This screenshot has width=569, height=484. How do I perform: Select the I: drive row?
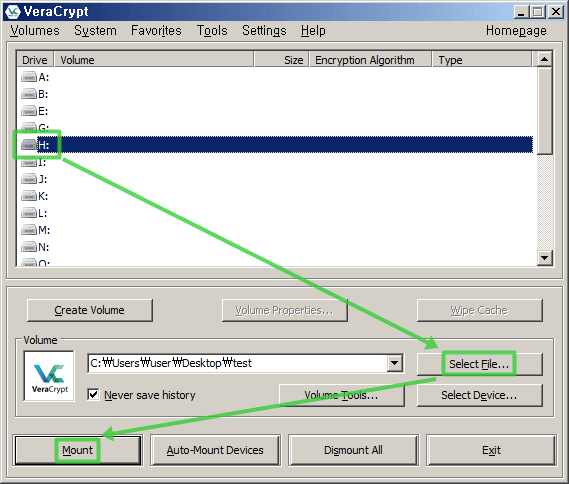(x=275, y=162)
